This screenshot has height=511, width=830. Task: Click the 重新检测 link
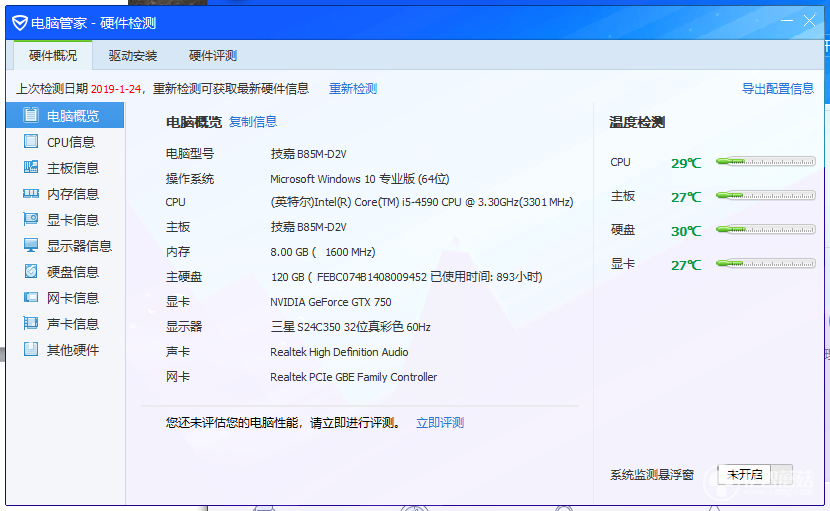pos(353,88)
